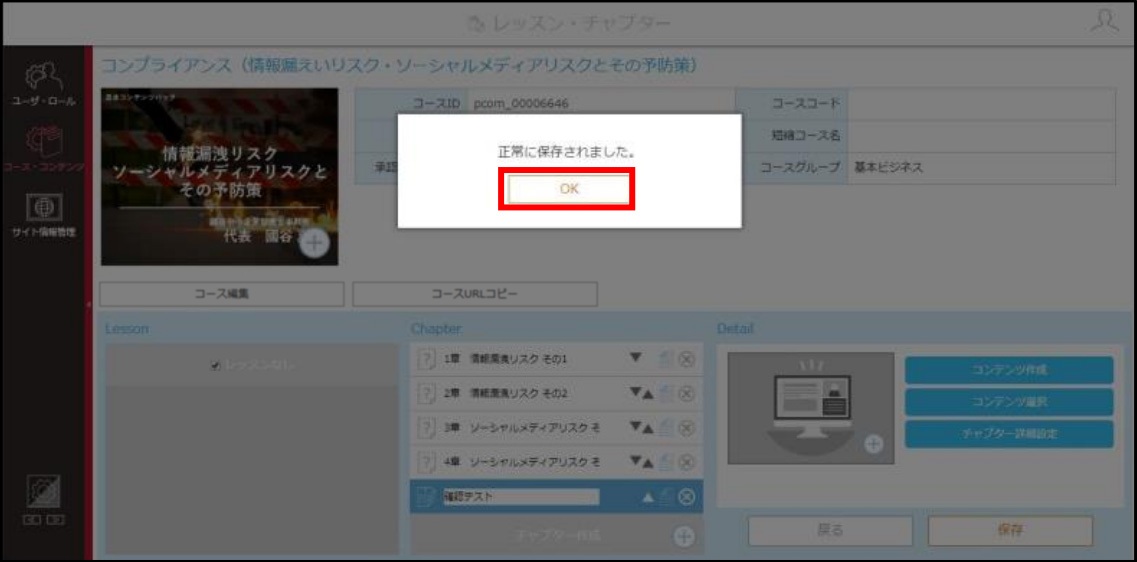Click the Detail preview image thumbnail
Image resolution: width=1137 pixels, height=562 pixels.
811,408
